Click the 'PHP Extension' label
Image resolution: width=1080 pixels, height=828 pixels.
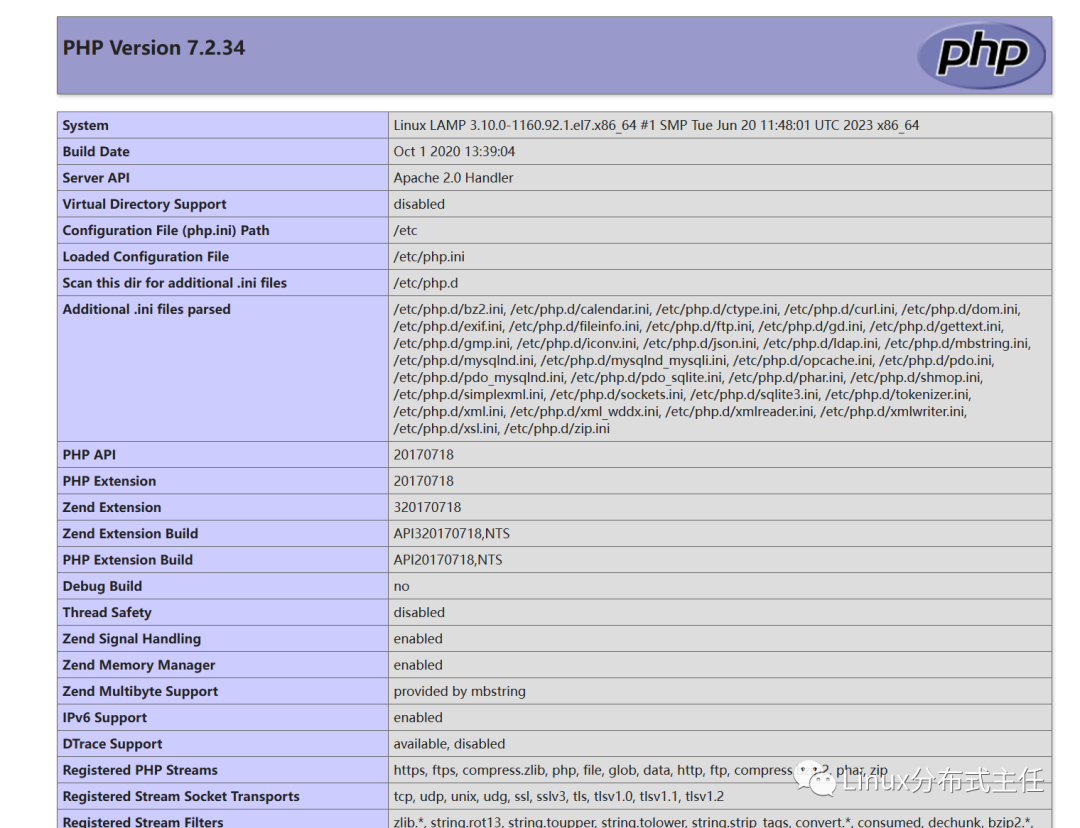coord(109,481)
